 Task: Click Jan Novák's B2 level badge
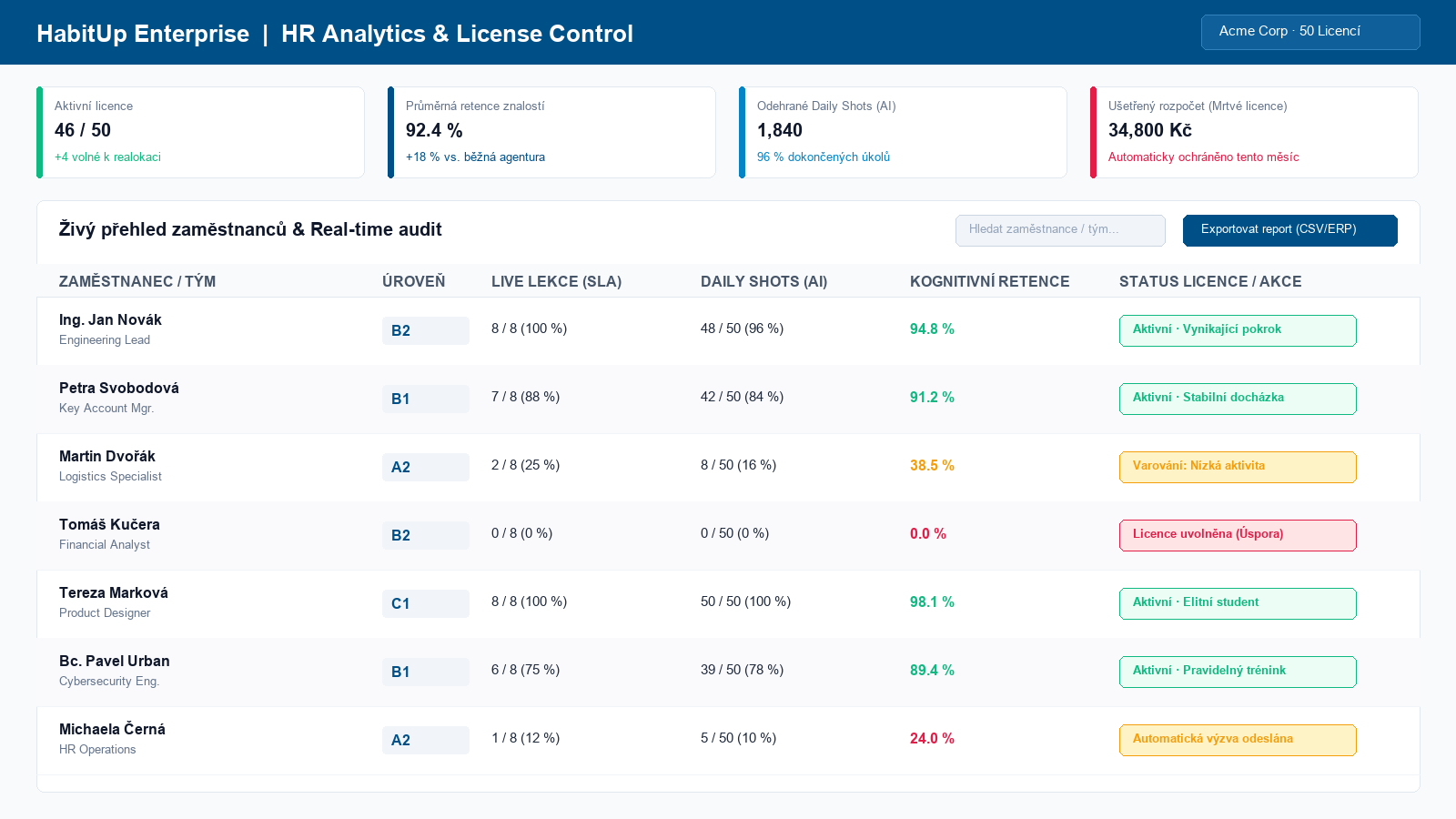click(426, 330)
